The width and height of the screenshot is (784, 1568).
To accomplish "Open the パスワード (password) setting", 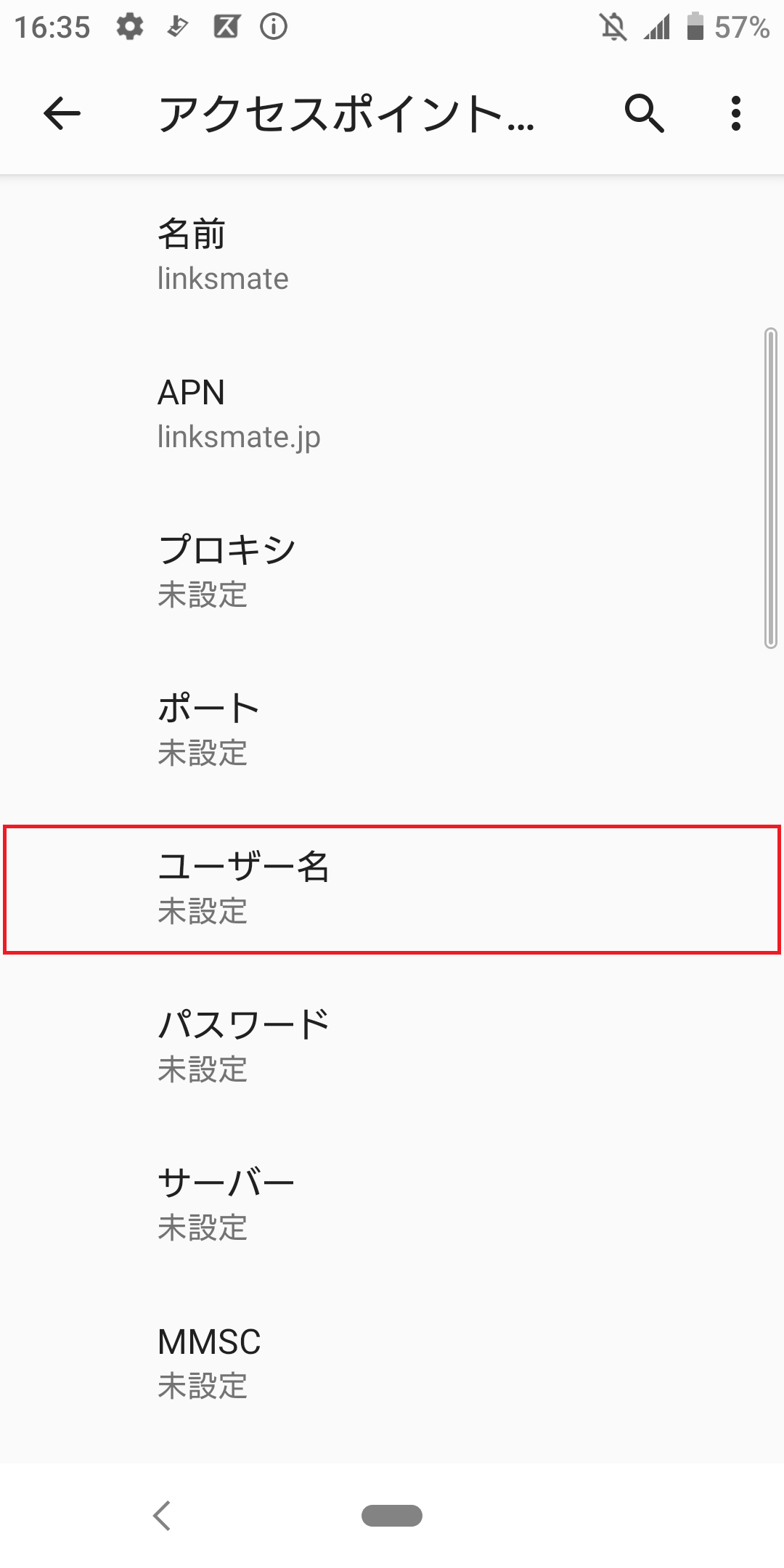I will click(392, 1045).
